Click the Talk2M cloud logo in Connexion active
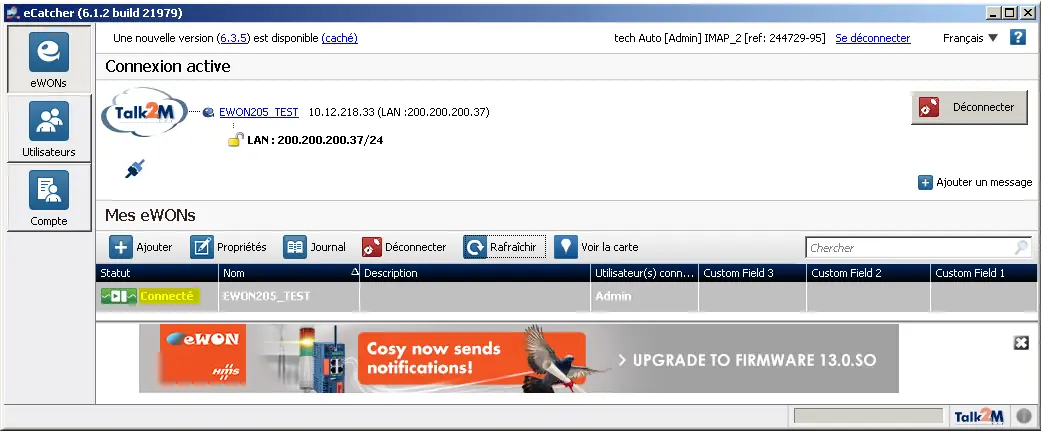This screenshot has height=431, width=1041. click(144, 112)
